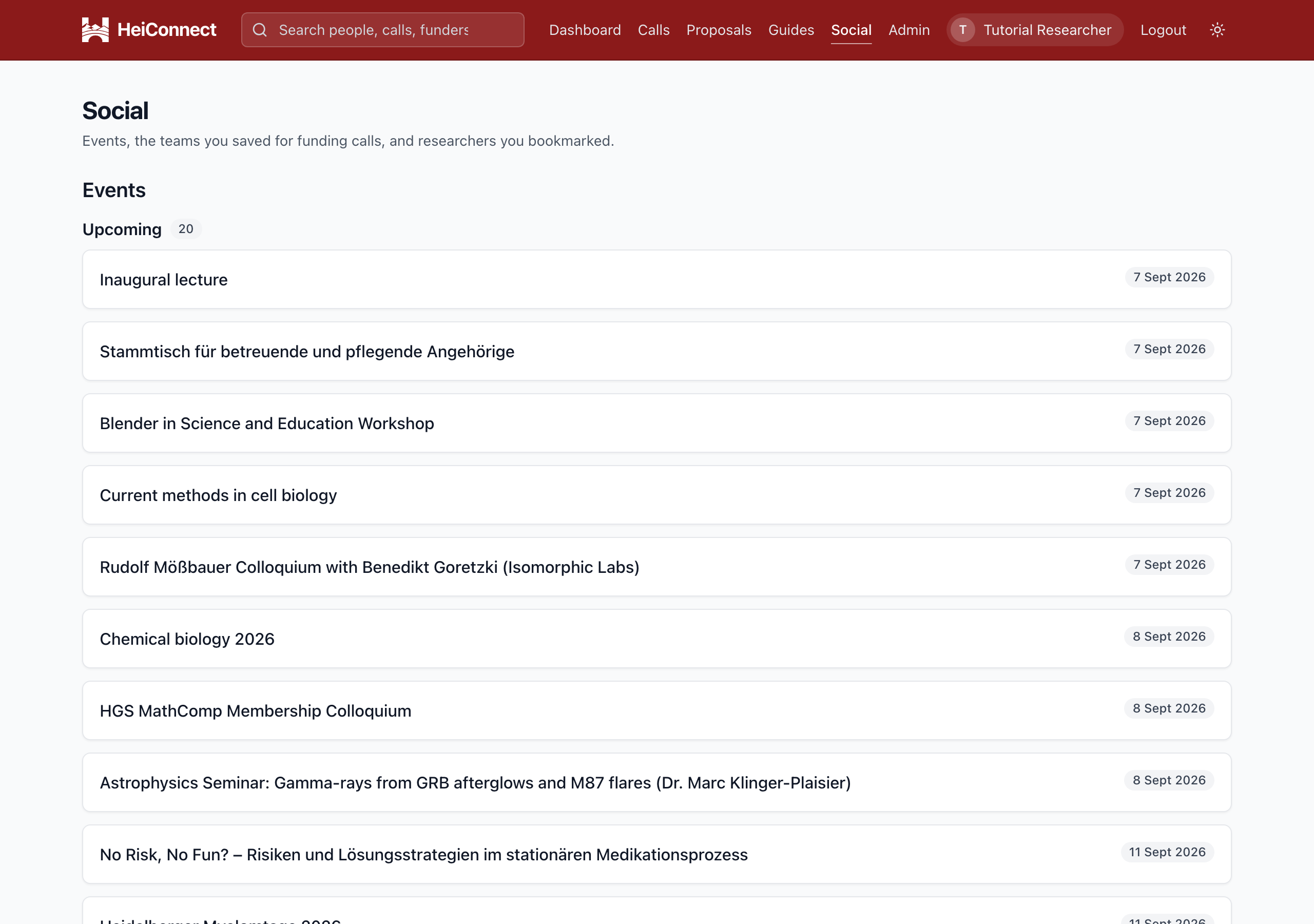Click the Upcoming count badge 20
This screenshot has height=924, width=1314.
tap(186, 229)
